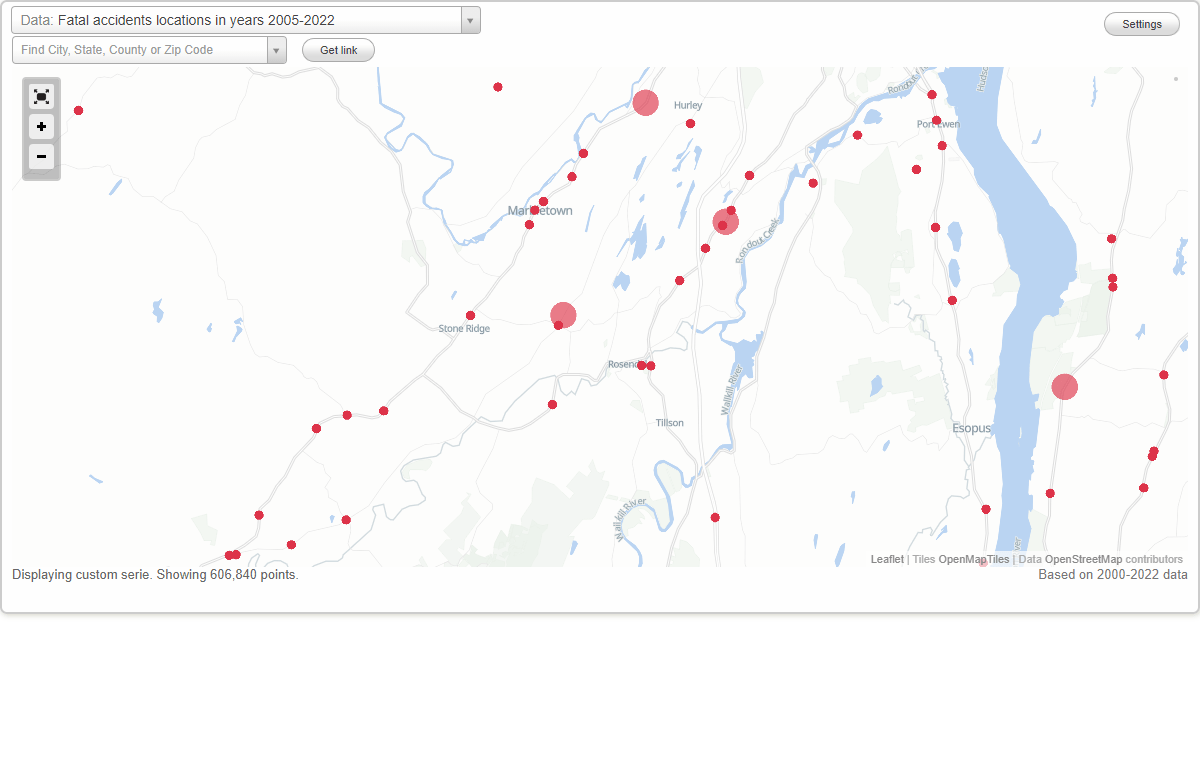Open the Settings panel
The height and width of the screenshot is (771, 1200).
(x=1141, y=23)
